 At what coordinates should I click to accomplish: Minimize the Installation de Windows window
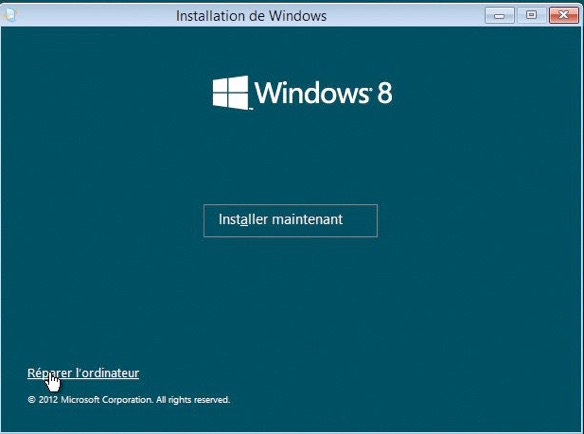(x=499, y=16)
